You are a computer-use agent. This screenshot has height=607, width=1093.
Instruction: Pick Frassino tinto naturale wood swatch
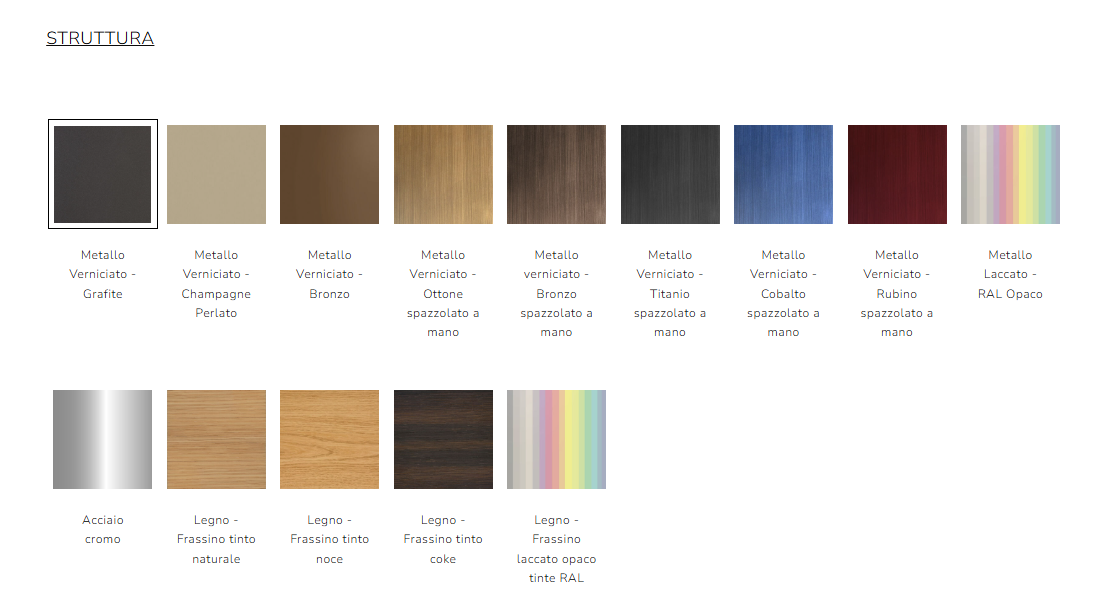pyautogui.click(x=216, y=439)
